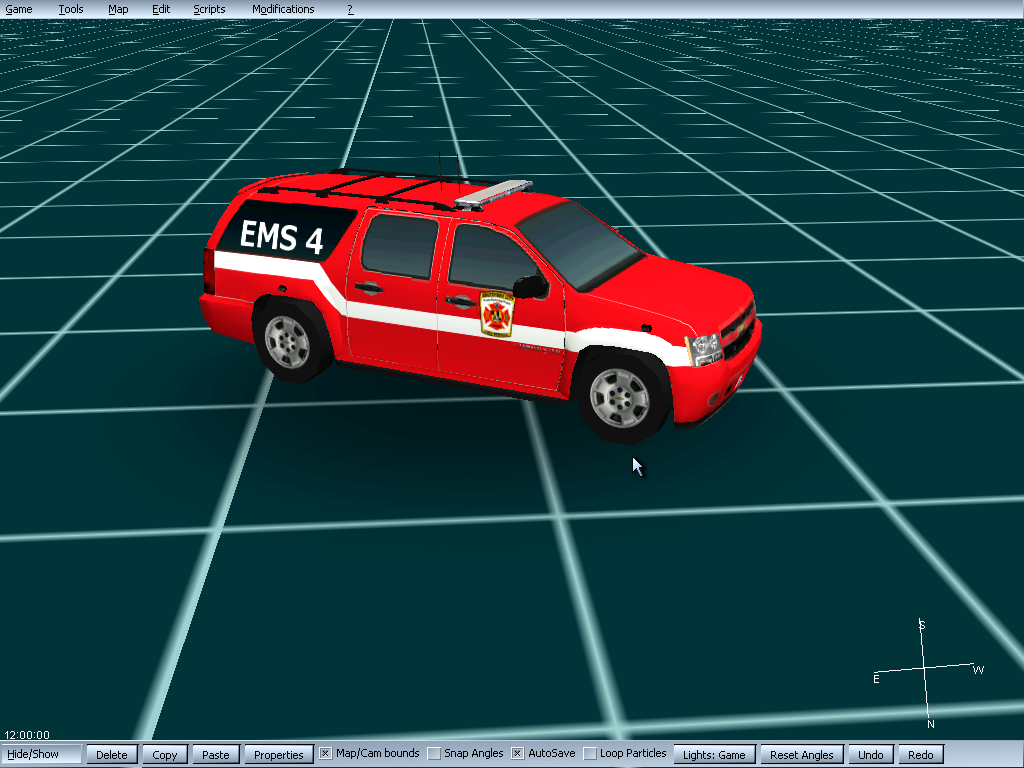
Task: Click the Reset Angles button
Action: [x=802, y=755]
